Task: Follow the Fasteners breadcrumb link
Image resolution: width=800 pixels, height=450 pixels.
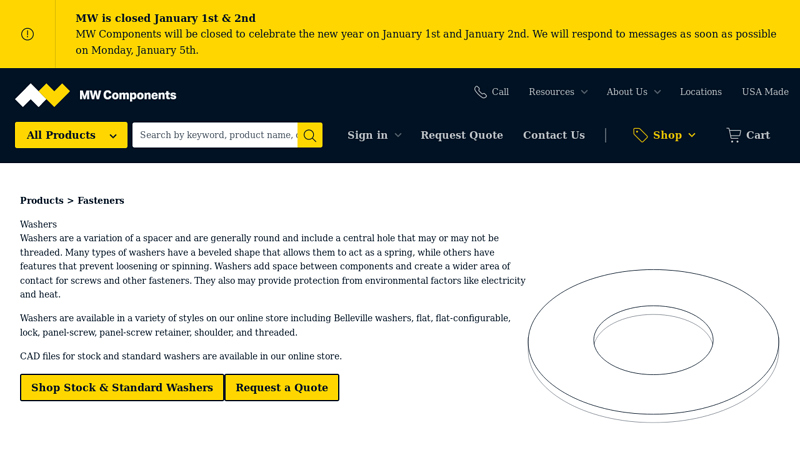Action: tap(101, 201)
